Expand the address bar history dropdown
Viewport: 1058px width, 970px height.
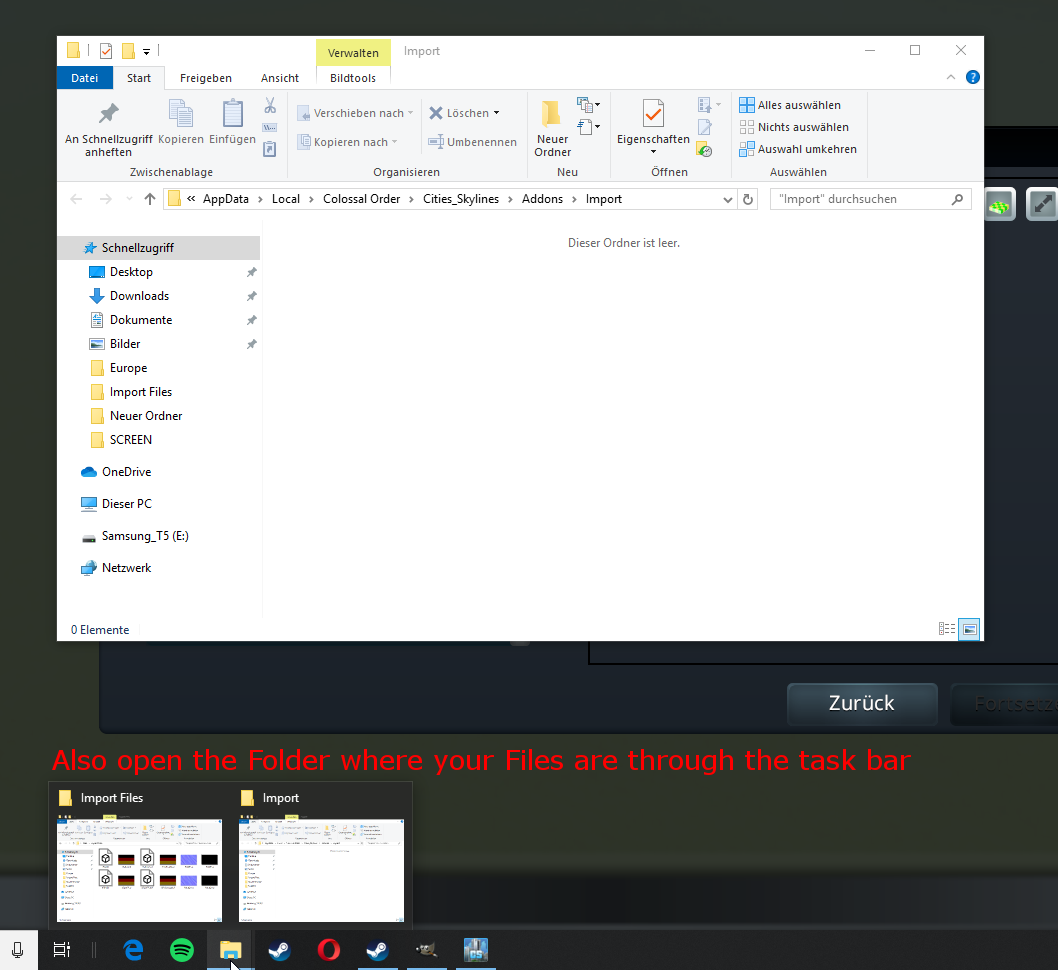pyautogui.click(x=727, y=200)
